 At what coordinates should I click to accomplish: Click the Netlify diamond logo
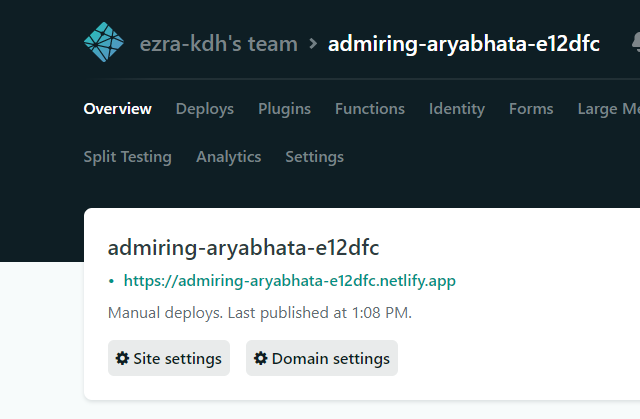(x=104, y=42)
